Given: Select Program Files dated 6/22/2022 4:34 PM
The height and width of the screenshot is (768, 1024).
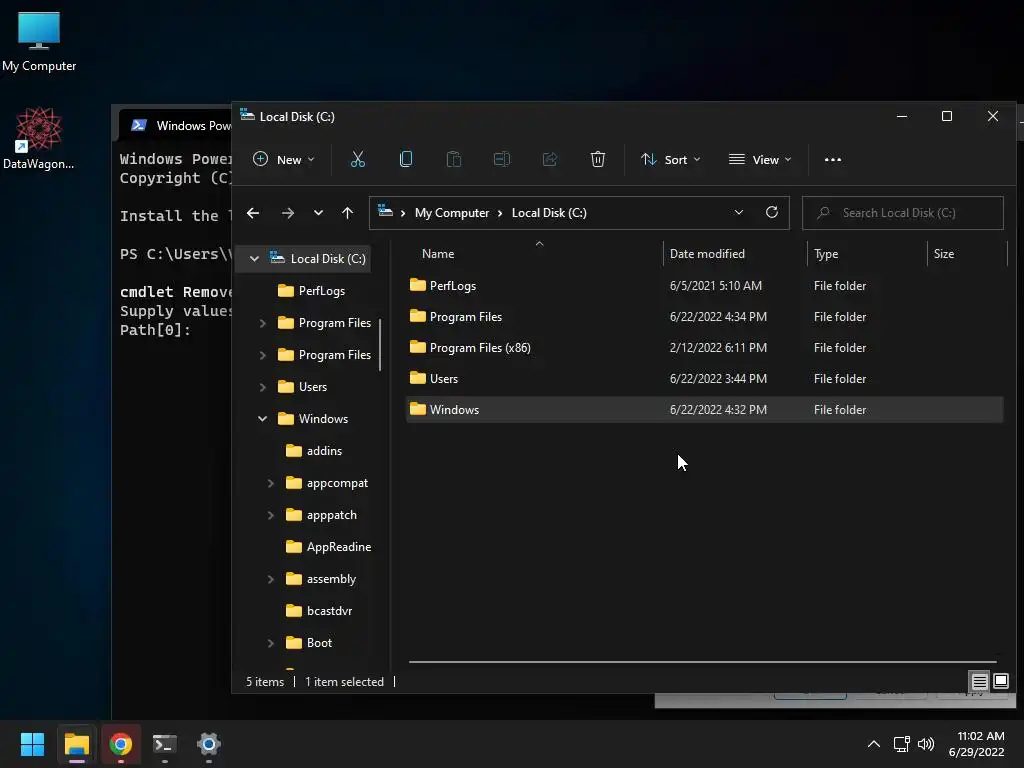Looking at the screenshot, I should 704,317.
